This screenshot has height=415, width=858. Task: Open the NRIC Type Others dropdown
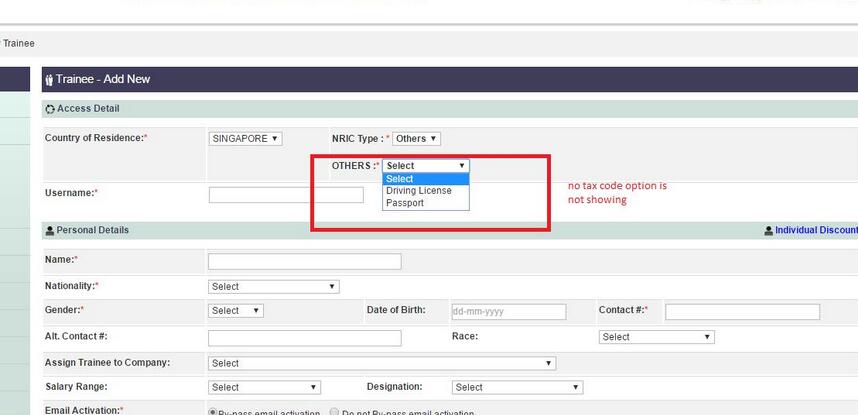(416, 139)
